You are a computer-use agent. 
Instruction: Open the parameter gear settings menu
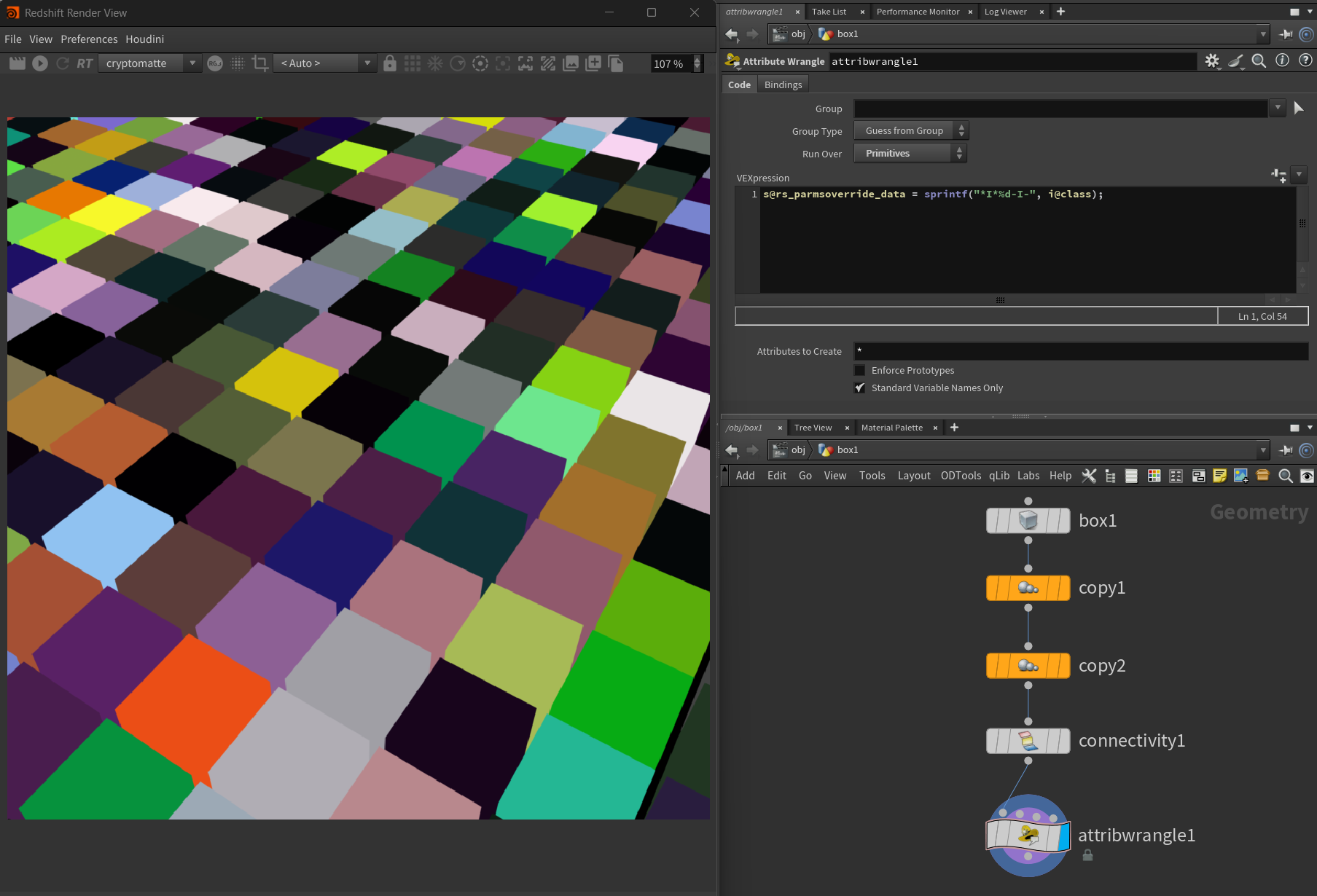(1211, 61)
